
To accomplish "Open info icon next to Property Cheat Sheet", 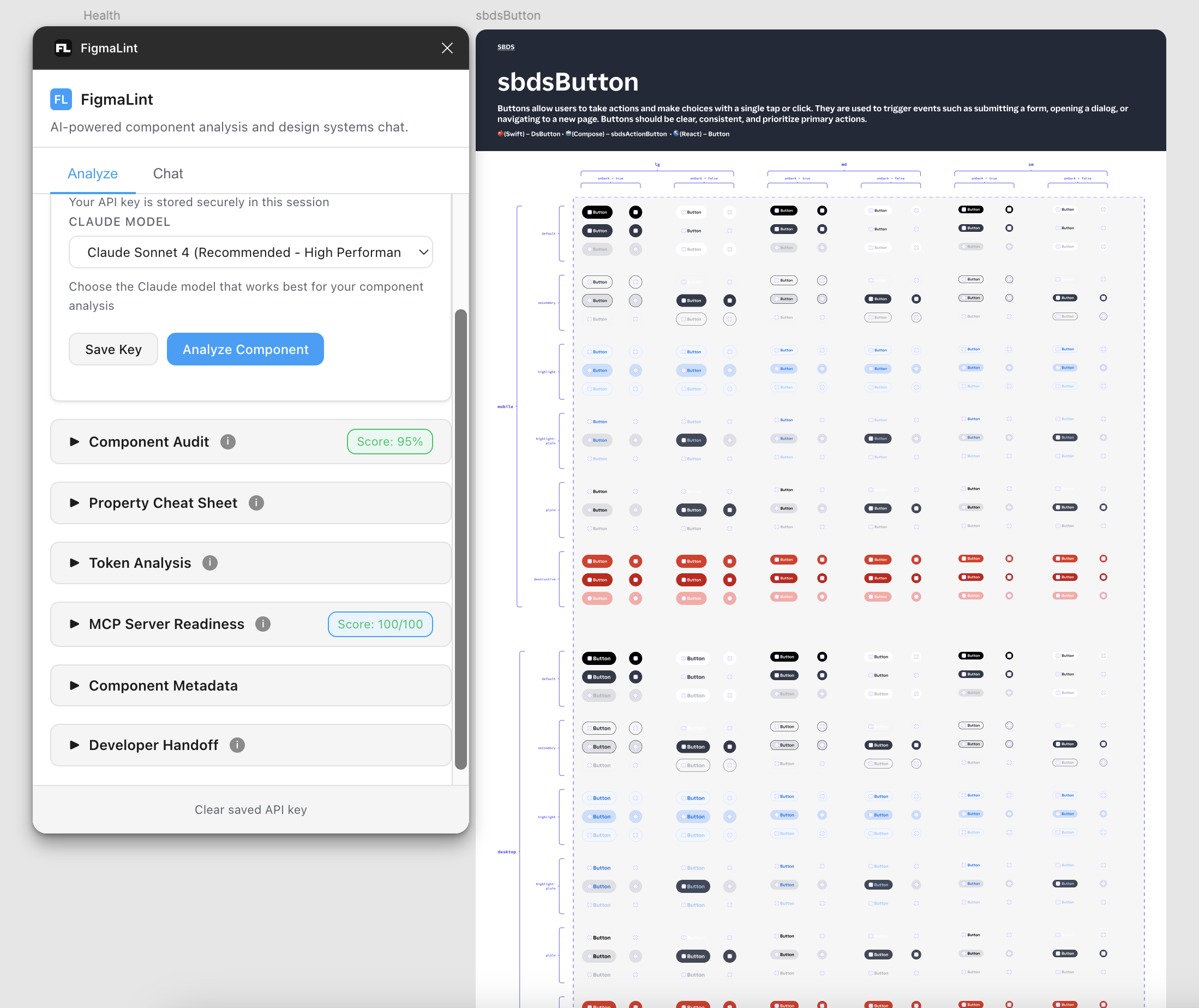I will (256, 503).
